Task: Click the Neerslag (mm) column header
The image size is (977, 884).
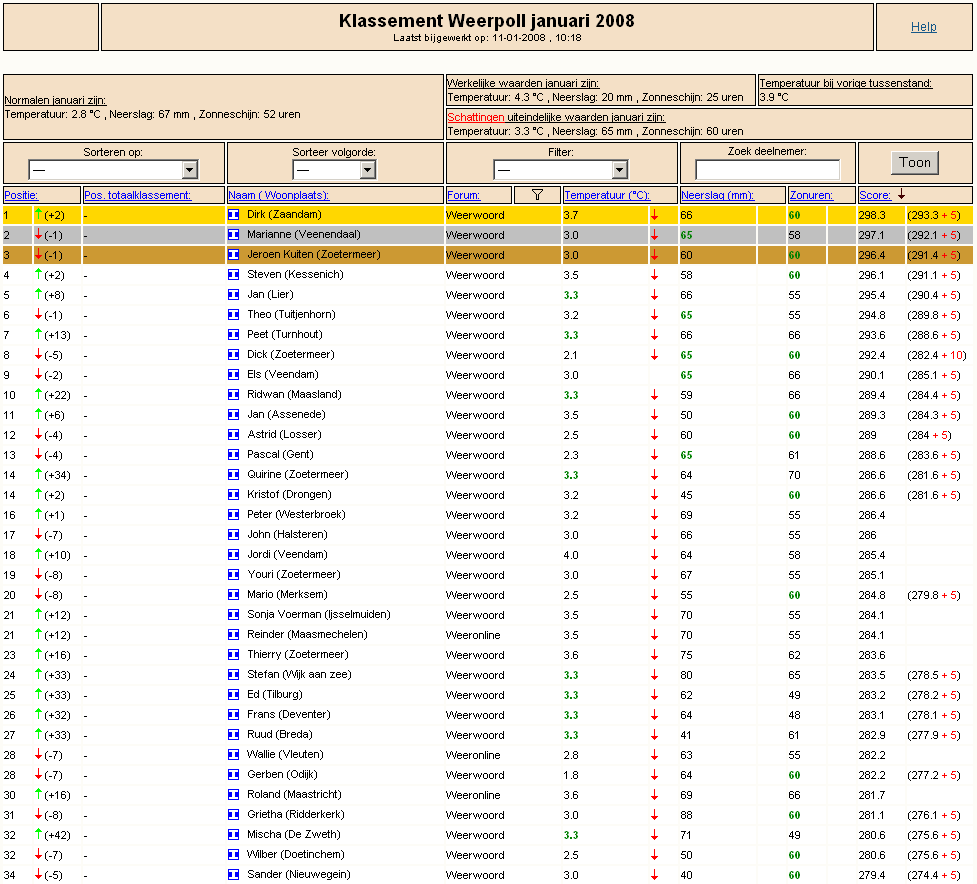Action: 717,195
